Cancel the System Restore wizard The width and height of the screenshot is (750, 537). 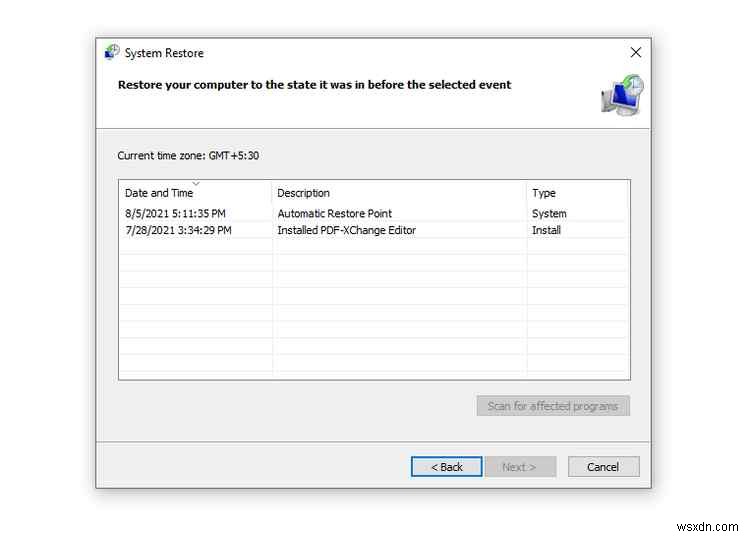coord(603,467)
